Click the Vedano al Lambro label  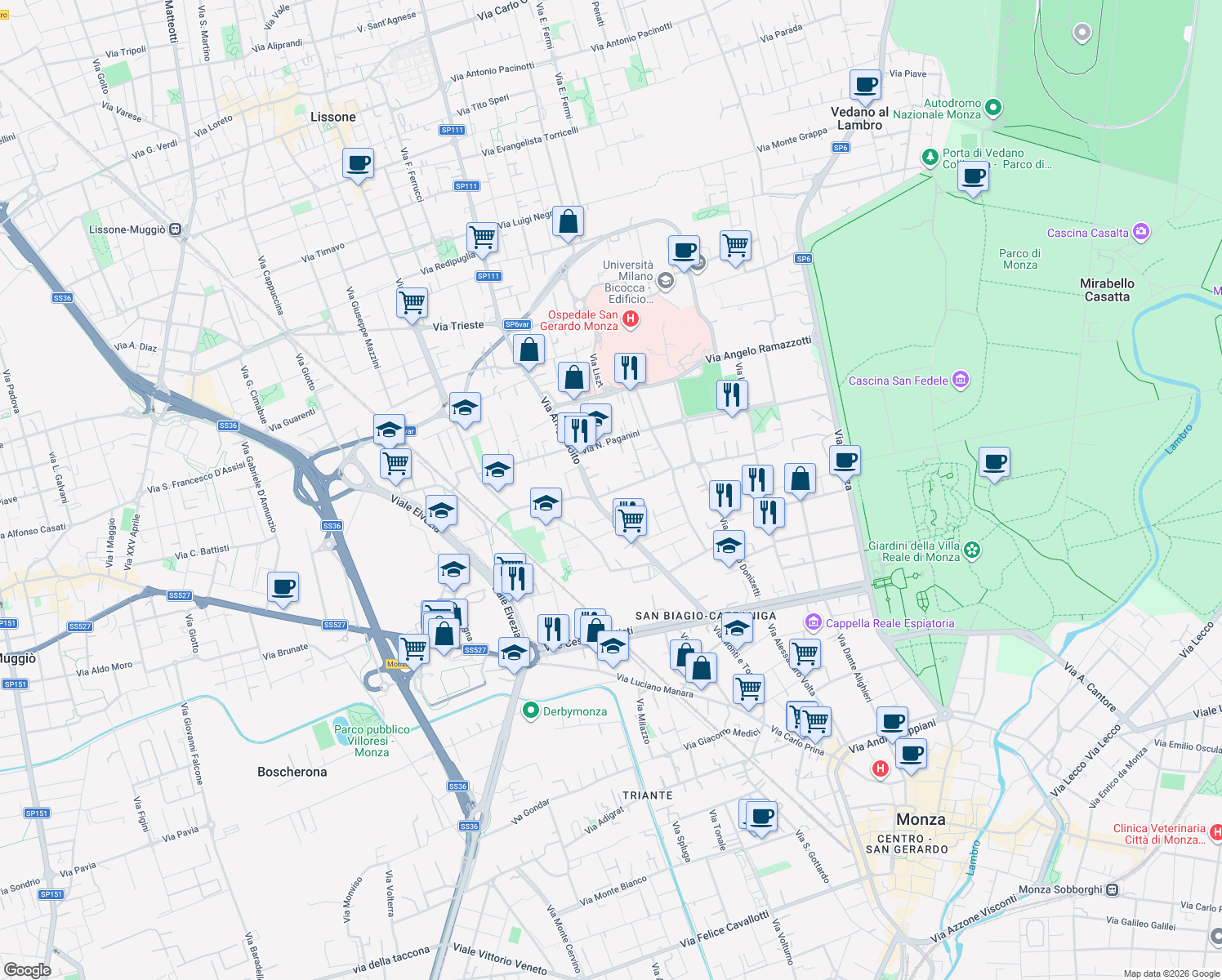pyautogui.click(x=859, y=118)
